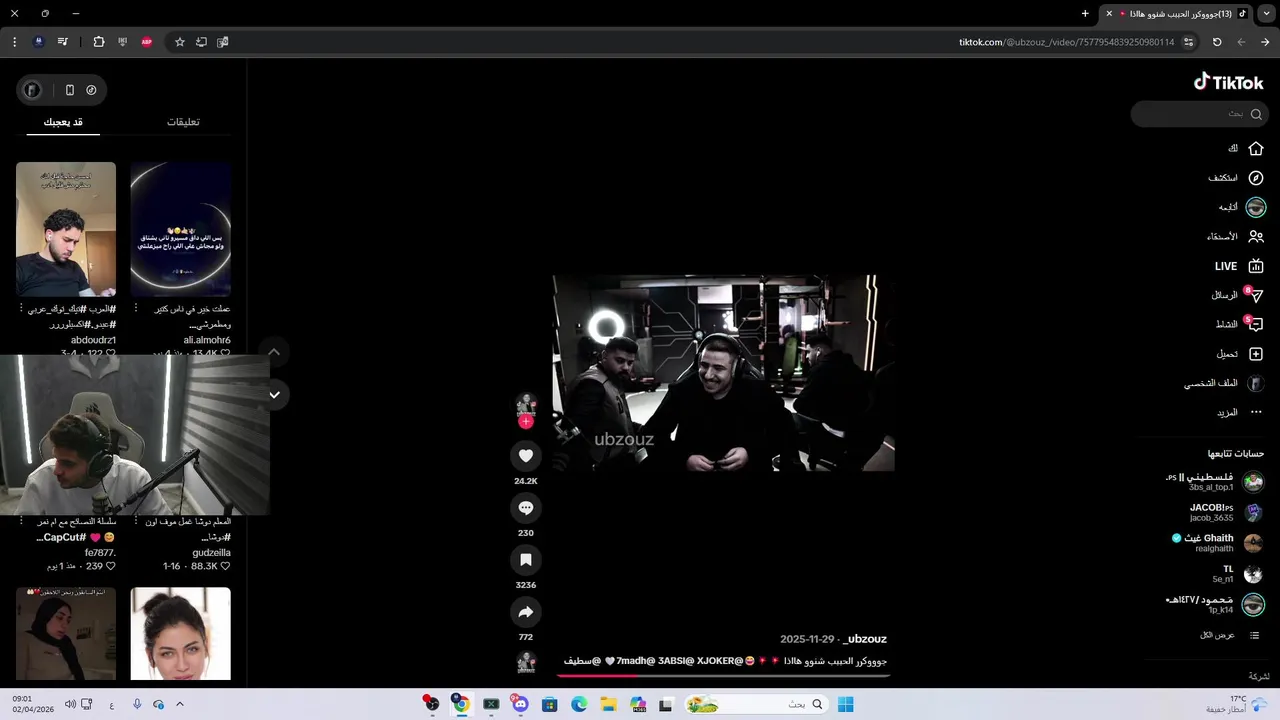Open the music disc avatar below share

526,662
